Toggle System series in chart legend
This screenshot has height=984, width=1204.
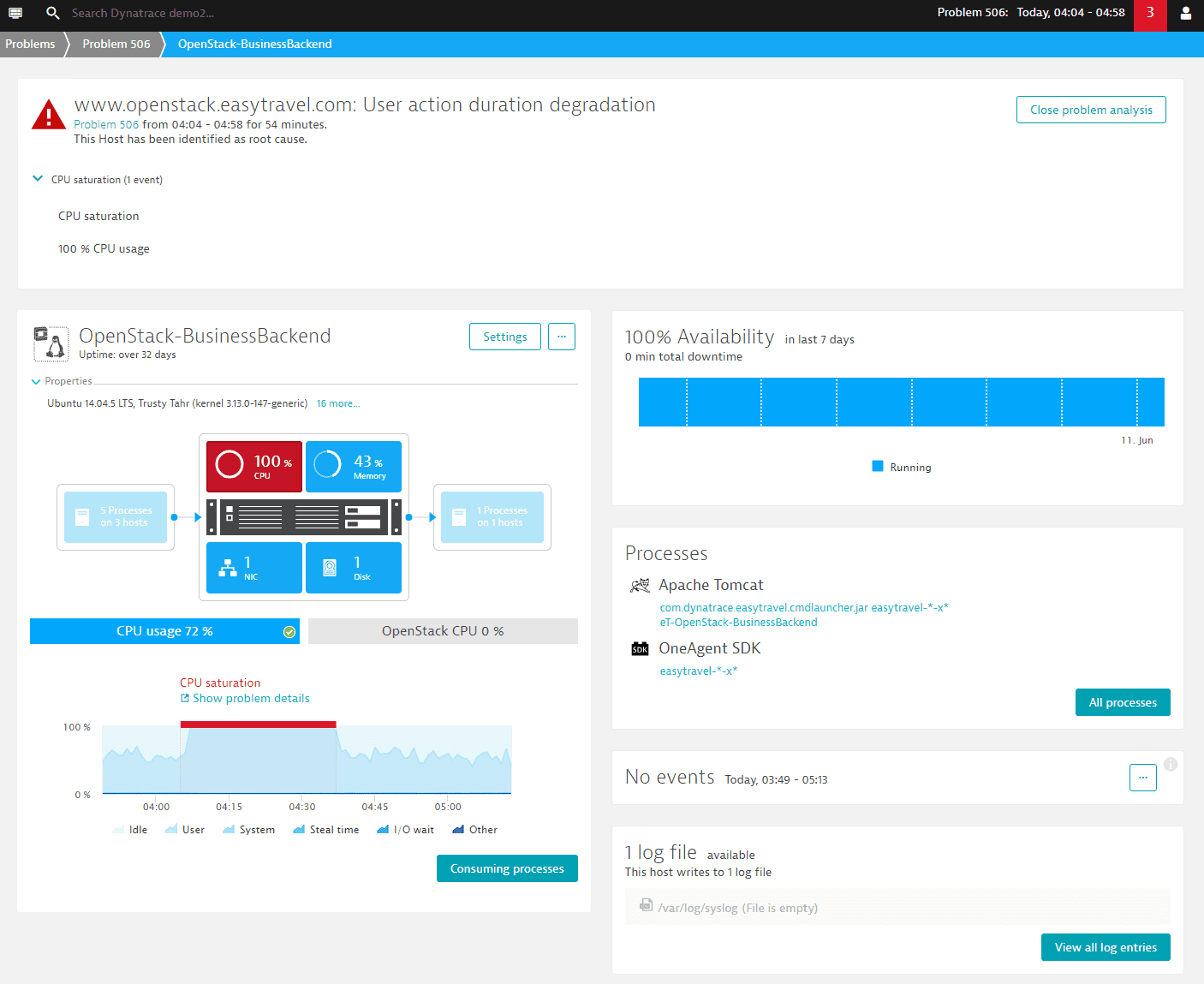[x=249, y=830]
